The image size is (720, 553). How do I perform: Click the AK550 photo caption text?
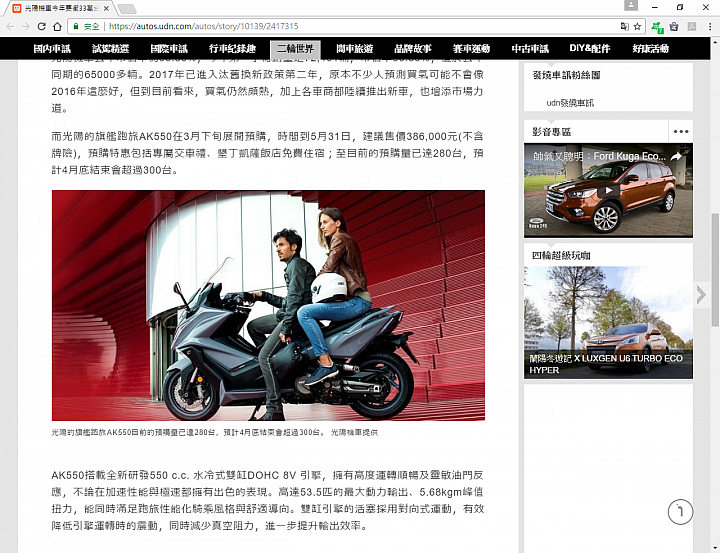click(x=214, y=432)
